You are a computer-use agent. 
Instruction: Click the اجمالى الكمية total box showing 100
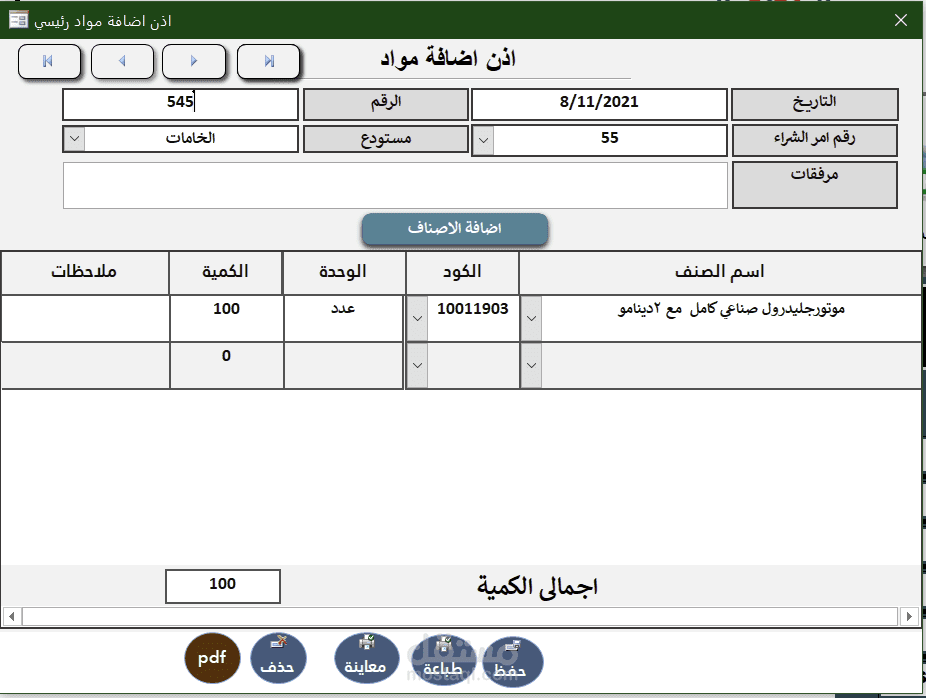point(223,586)
